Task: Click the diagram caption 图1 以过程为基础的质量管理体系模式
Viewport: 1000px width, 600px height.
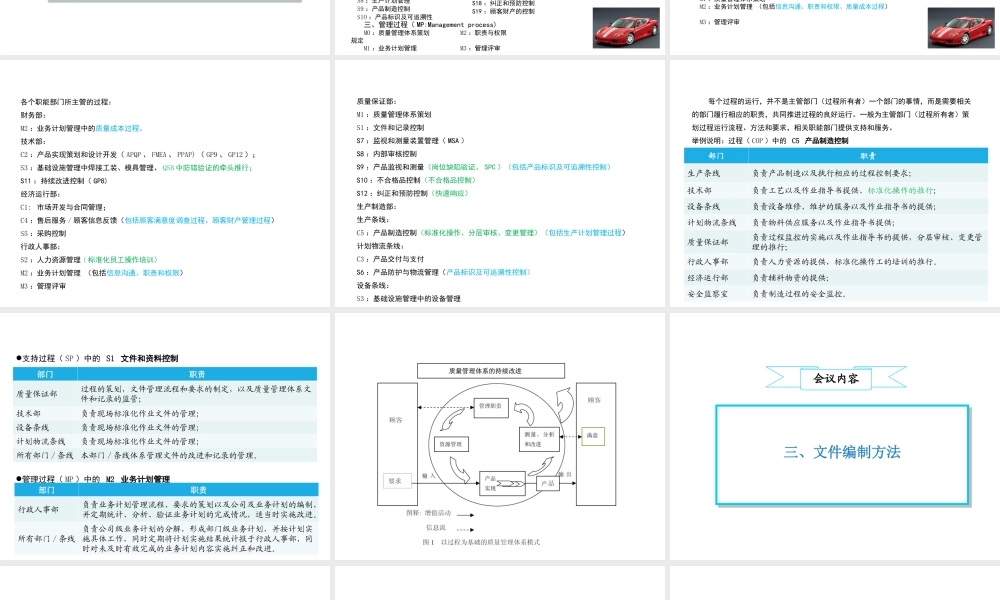Action: (x=482, y=542)
